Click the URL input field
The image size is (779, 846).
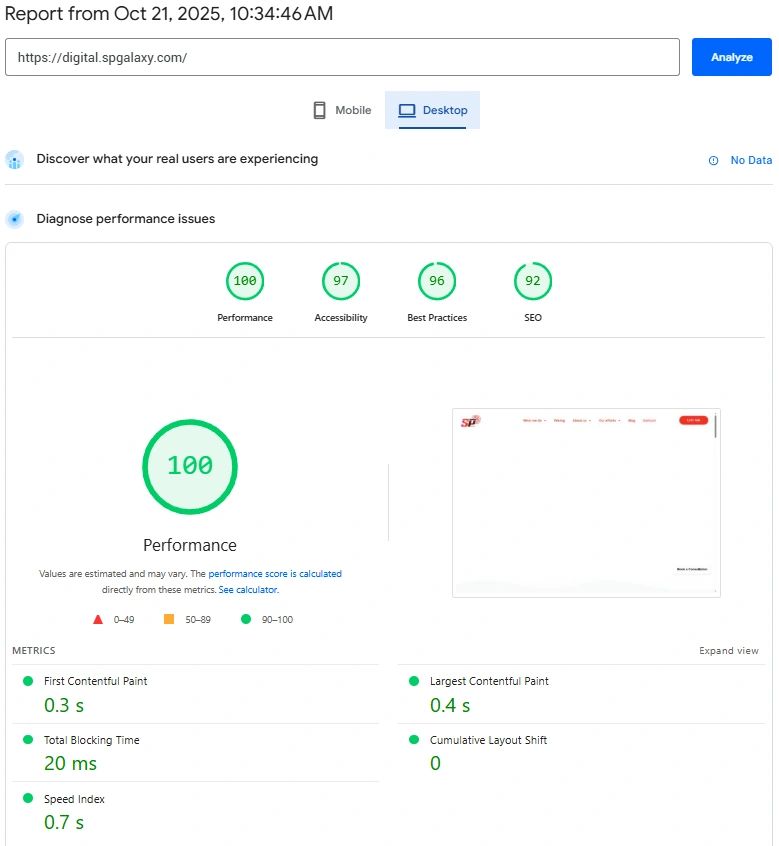(x=342, y=57)
